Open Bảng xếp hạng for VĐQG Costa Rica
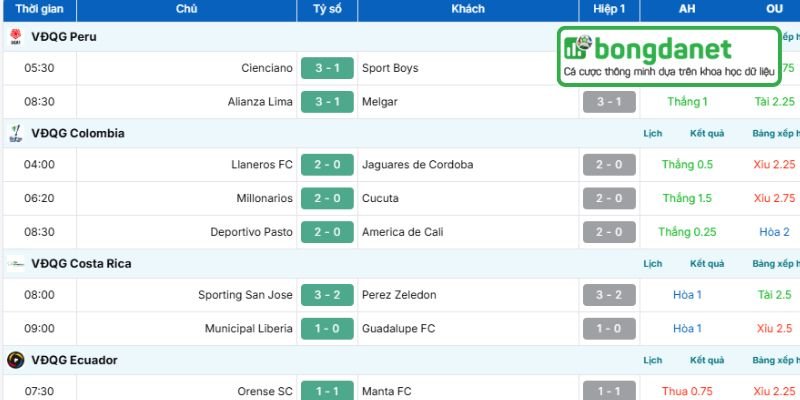The width and height of the screenshot is (800, 400). tap(775, 264)
